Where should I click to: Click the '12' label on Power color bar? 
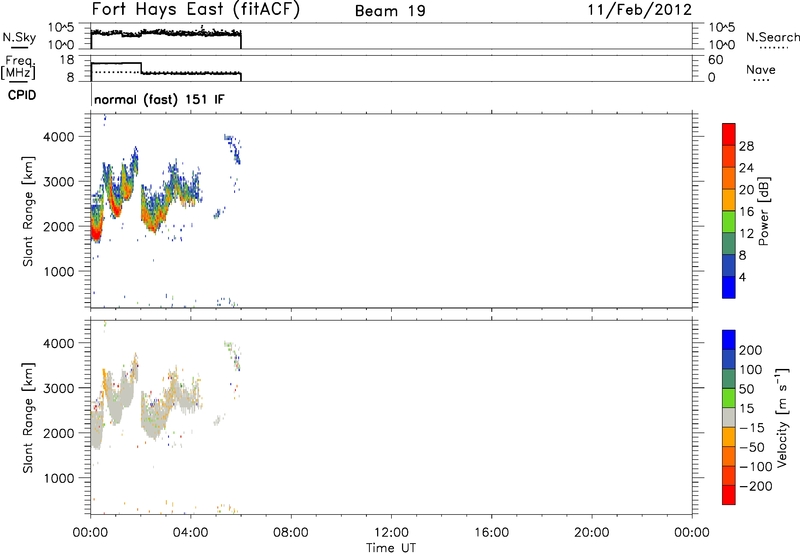pos(746,234)
